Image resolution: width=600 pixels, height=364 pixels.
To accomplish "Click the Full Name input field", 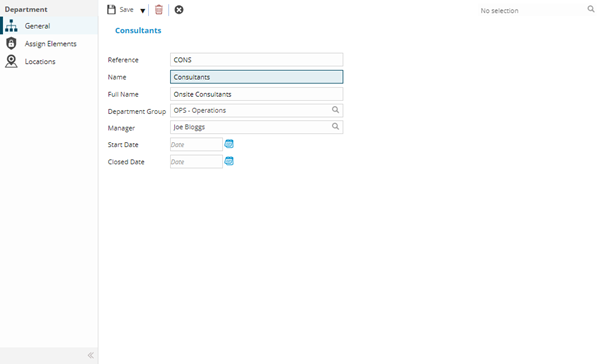I will coord(256,94).
